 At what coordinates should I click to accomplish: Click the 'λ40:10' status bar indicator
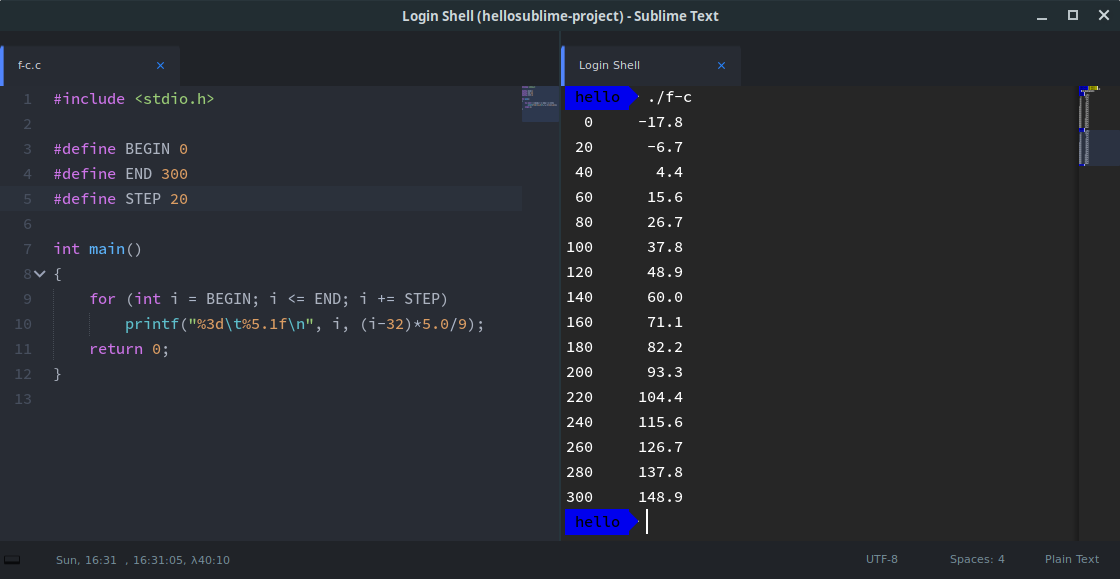click(211, 560)
